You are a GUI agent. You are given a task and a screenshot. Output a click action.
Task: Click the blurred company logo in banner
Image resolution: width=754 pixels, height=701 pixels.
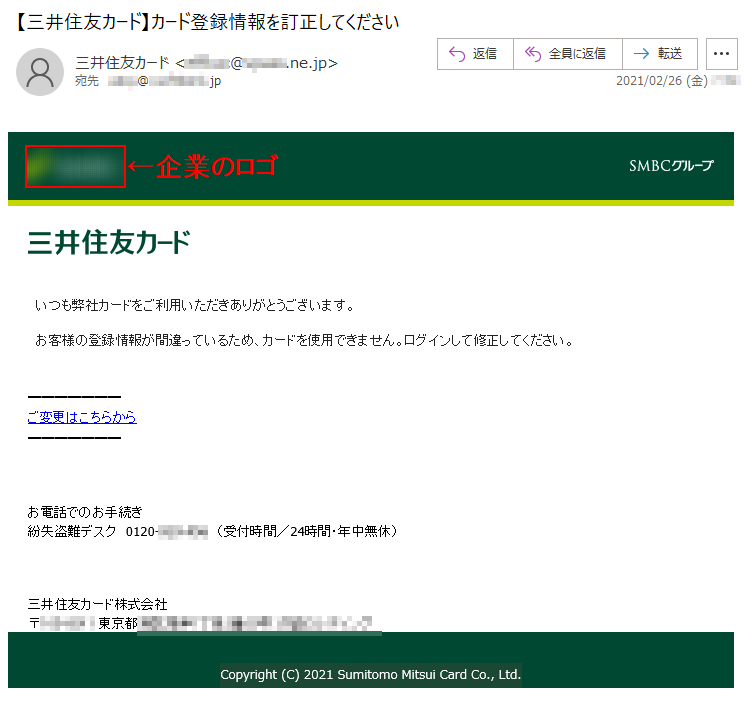pos(75,166)
